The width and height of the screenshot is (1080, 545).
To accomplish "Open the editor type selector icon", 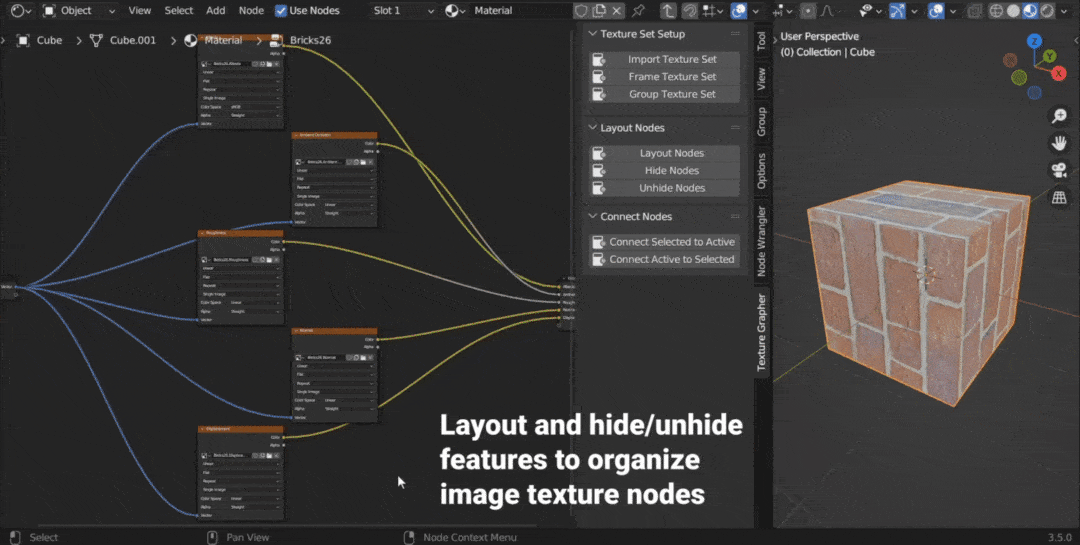I will coord(21,10).
